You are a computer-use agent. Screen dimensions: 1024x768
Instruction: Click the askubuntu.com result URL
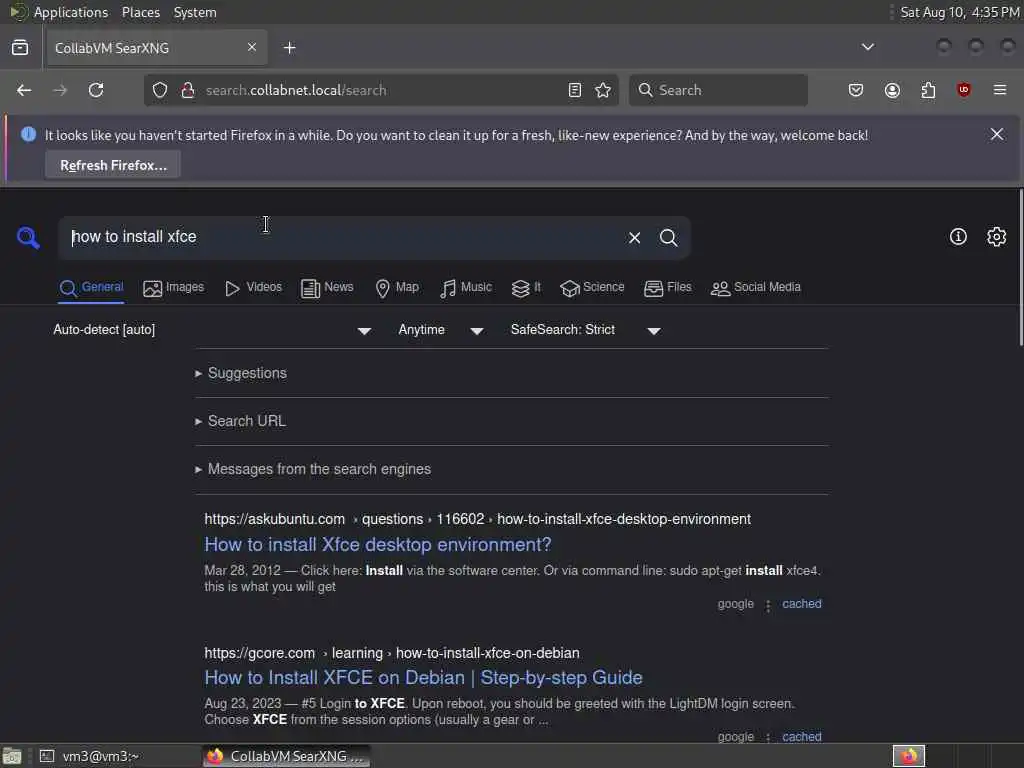pos(477,519)
